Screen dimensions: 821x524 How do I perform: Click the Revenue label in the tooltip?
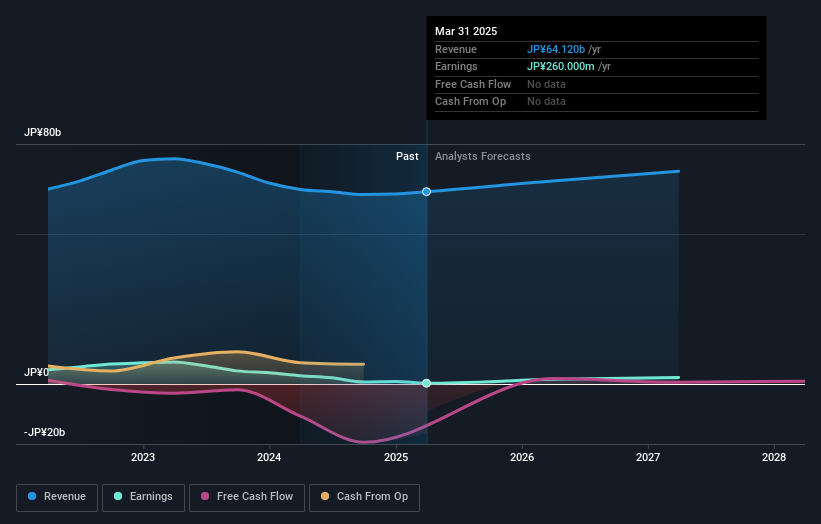click(x=456, y=49)
